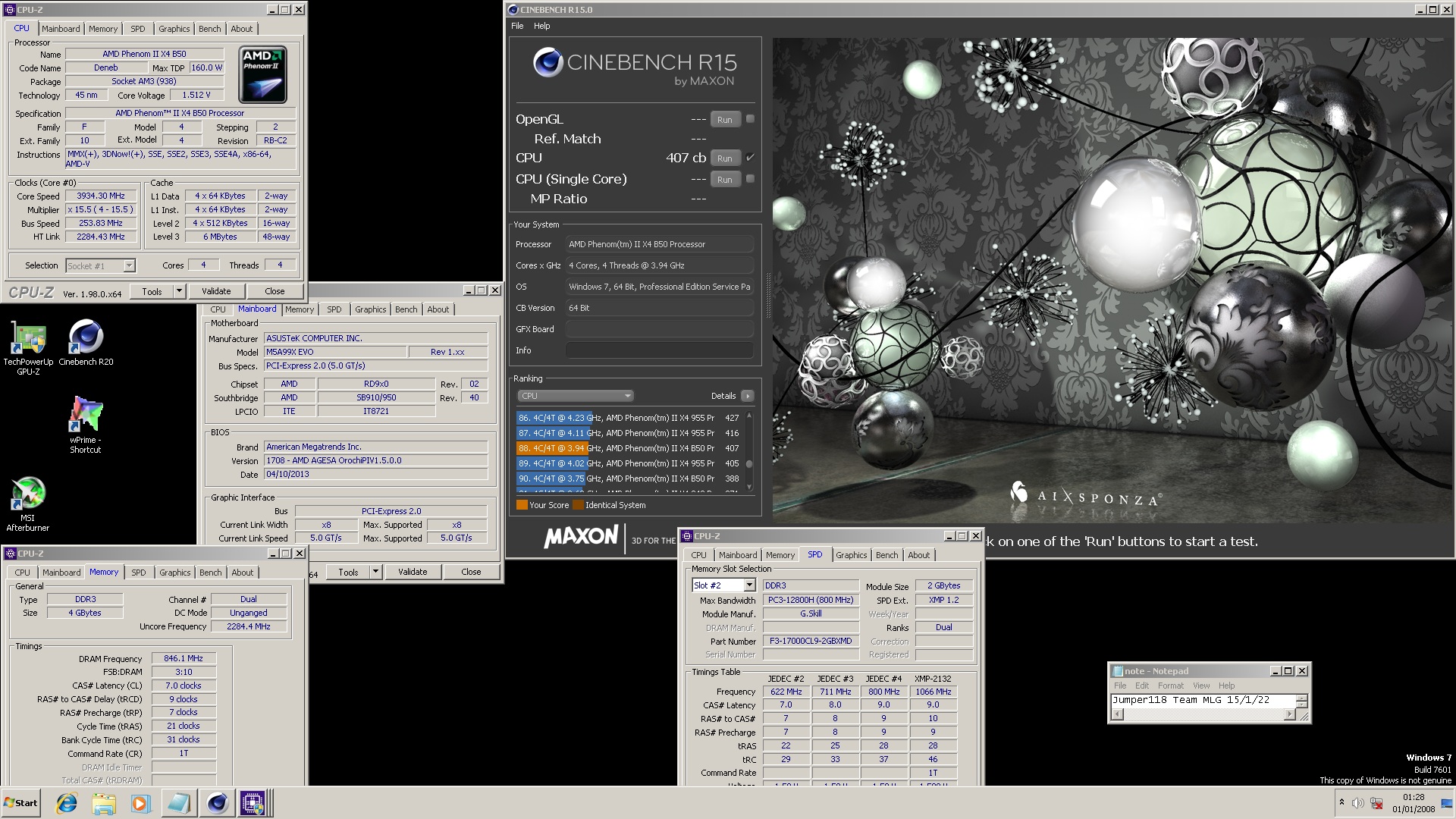Click Close in the CPU-Z CPU window
This screenshot has height=819, width=1456.
click(x=275, y=291)
